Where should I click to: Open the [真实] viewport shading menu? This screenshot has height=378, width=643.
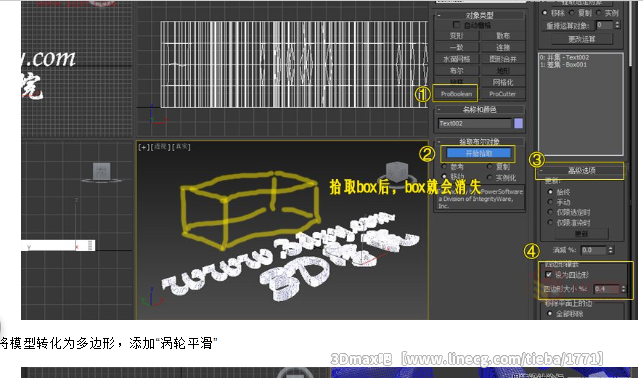click(181, 147)
